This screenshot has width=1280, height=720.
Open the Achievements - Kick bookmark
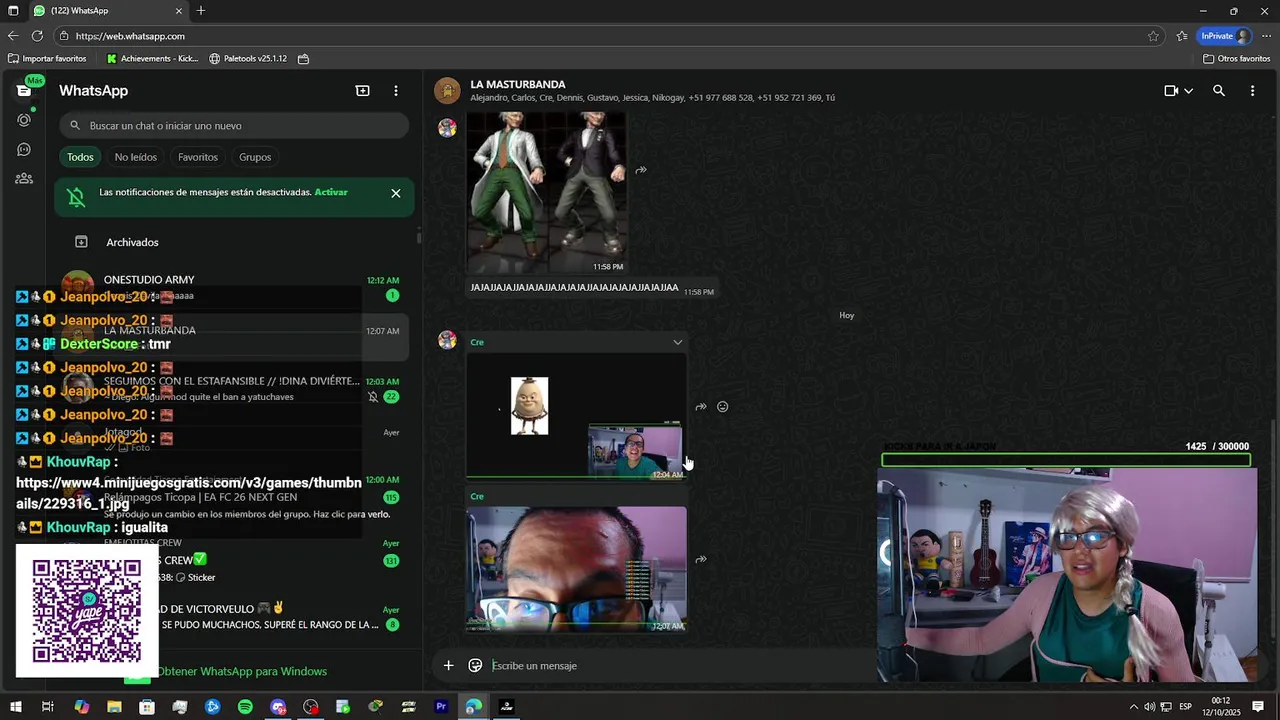(x=153, y=59)
